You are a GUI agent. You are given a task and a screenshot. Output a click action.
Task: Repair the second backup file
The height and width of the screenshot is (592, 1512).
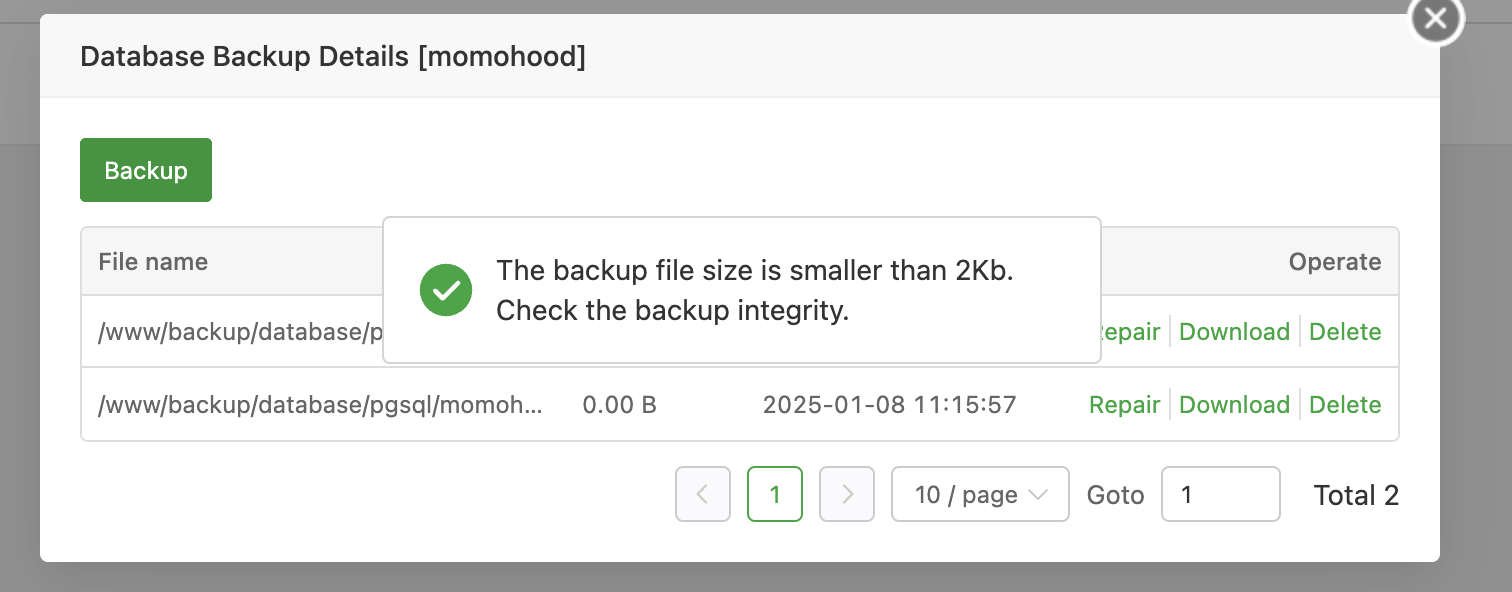tap(1124, 404)
